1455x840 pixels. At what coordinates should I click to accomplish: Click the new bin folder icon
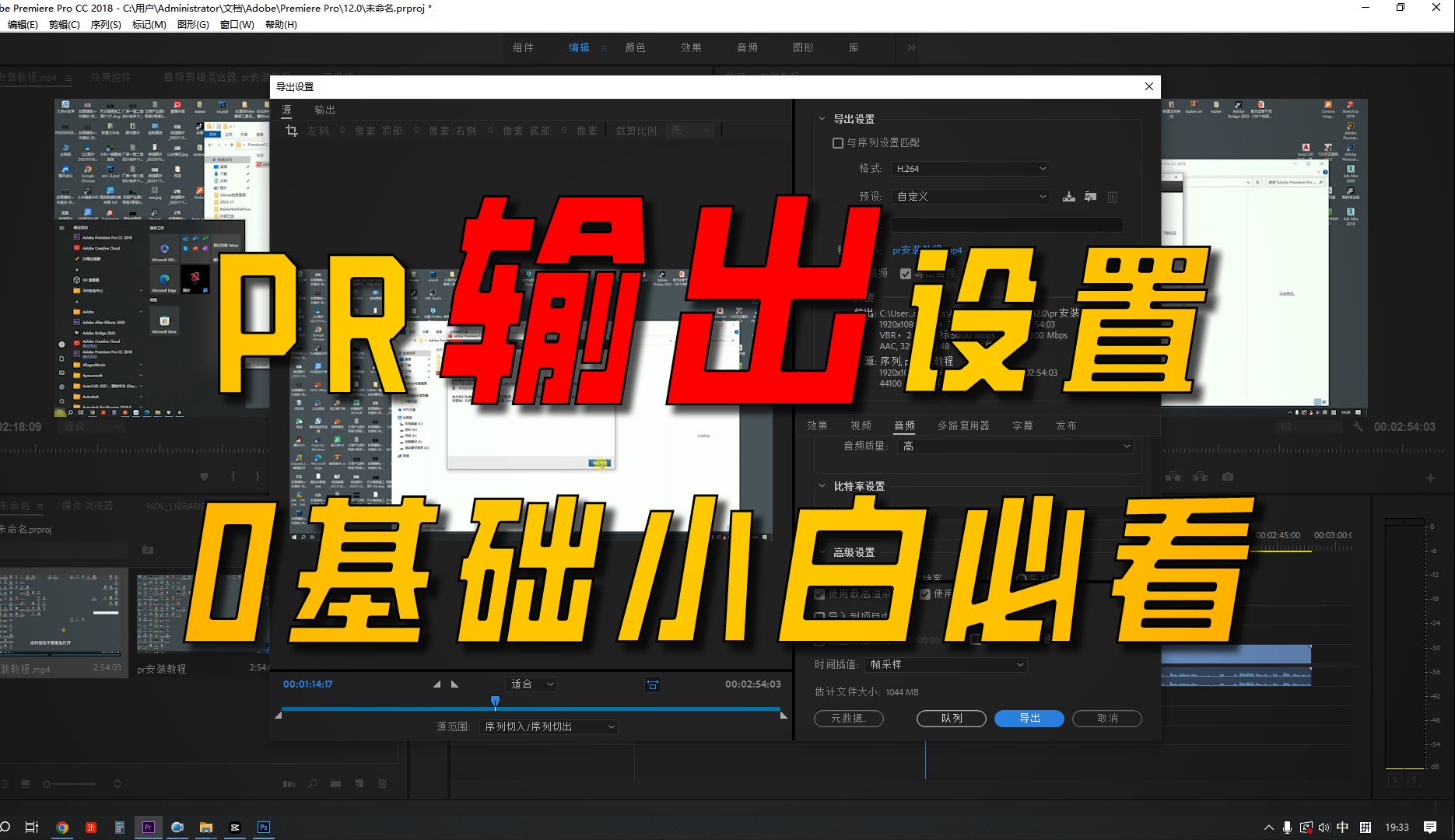click(335, 784)
